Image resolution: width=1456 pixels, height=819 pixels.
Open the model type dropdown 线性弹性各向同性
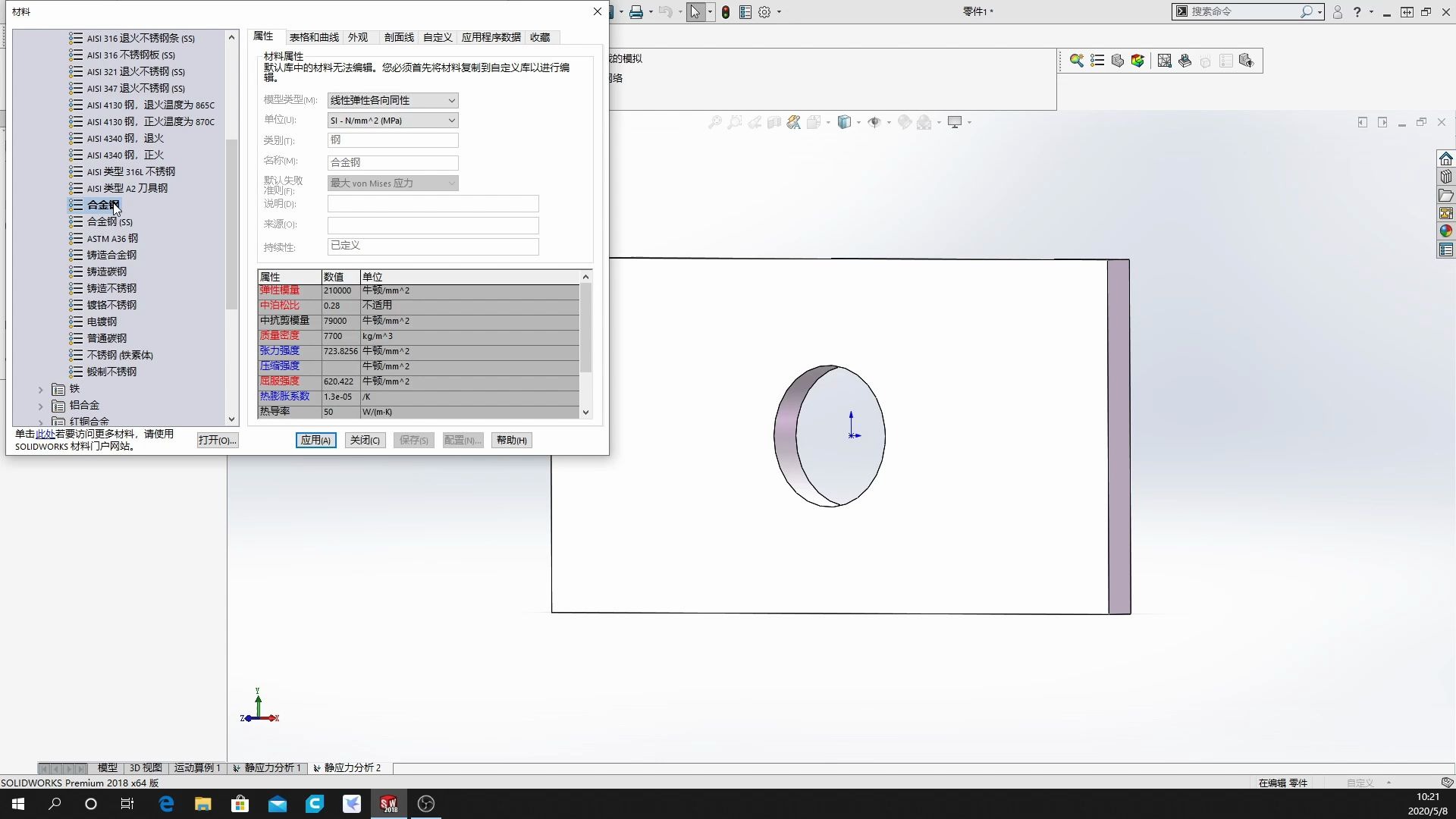392,99
